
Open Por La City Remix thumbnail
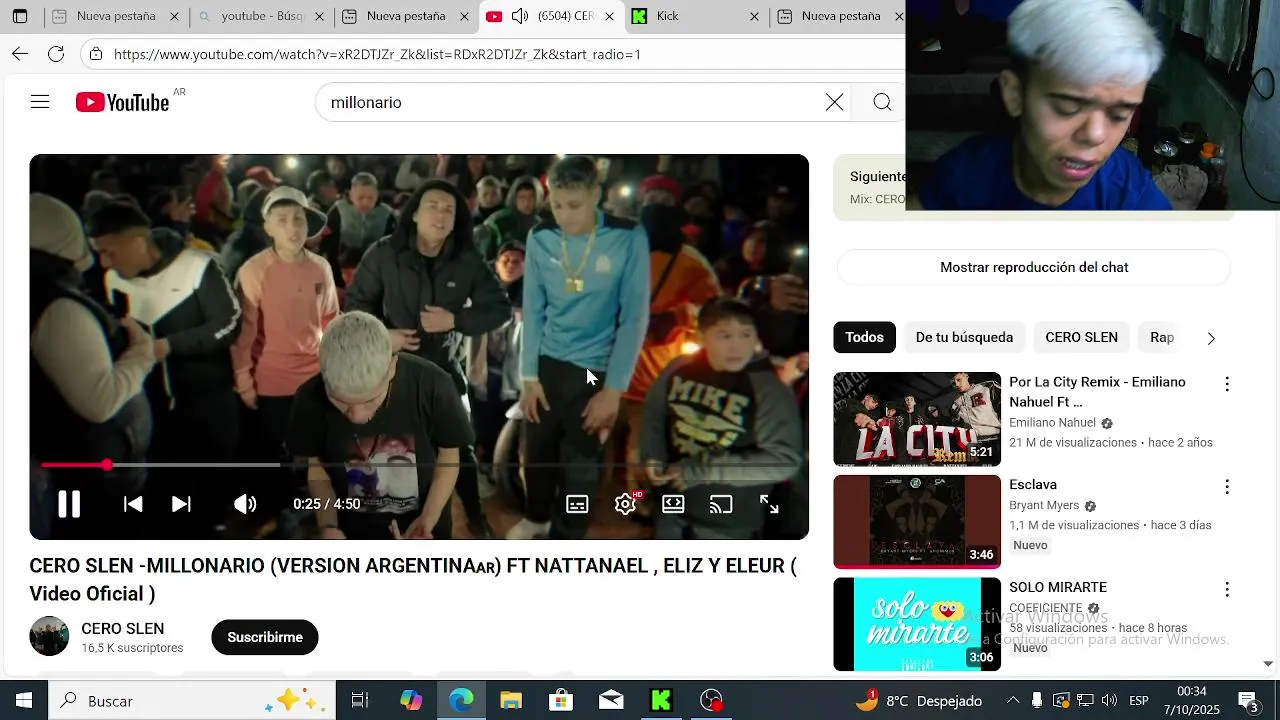[x=917, y=419]
